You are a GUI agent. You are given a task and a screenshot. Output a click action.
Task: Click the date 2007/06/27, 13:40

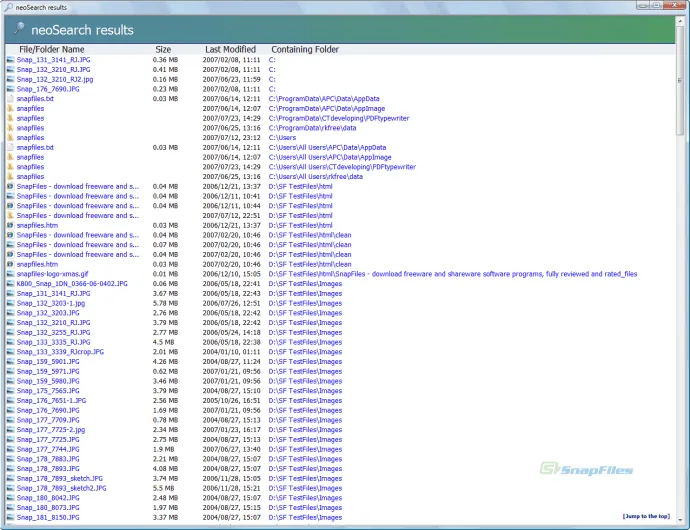(x=231, y=449)
